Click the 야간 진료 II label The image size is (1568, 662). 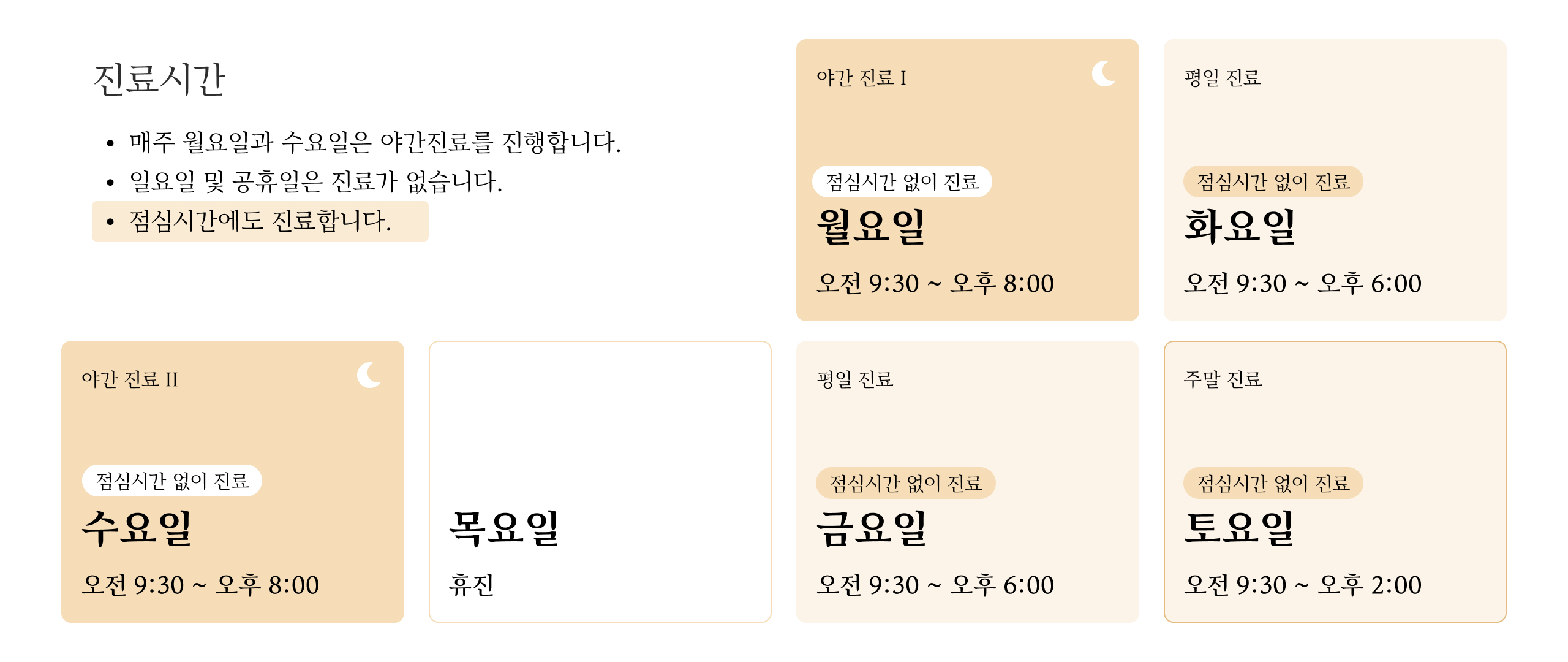(x=130, y=379)
